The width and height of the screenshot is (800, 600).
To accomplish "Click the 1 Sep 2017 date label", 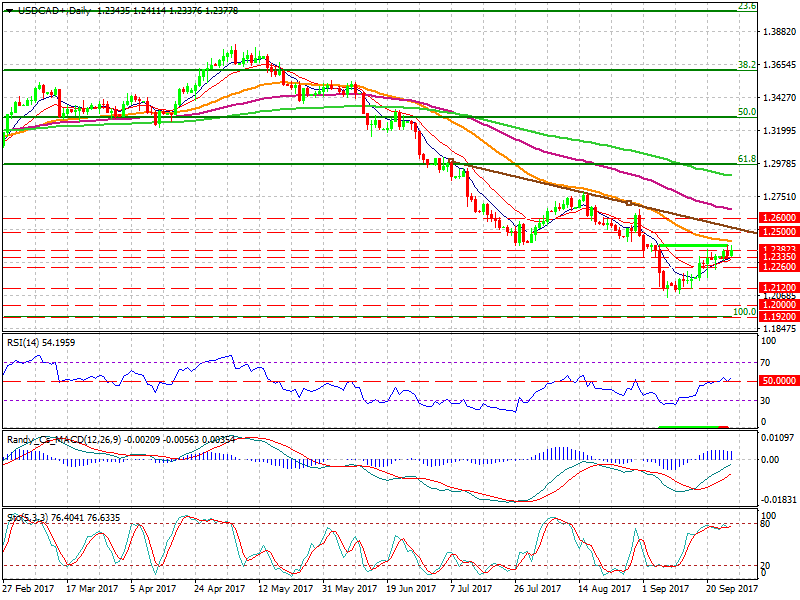I will coord(665,590).
